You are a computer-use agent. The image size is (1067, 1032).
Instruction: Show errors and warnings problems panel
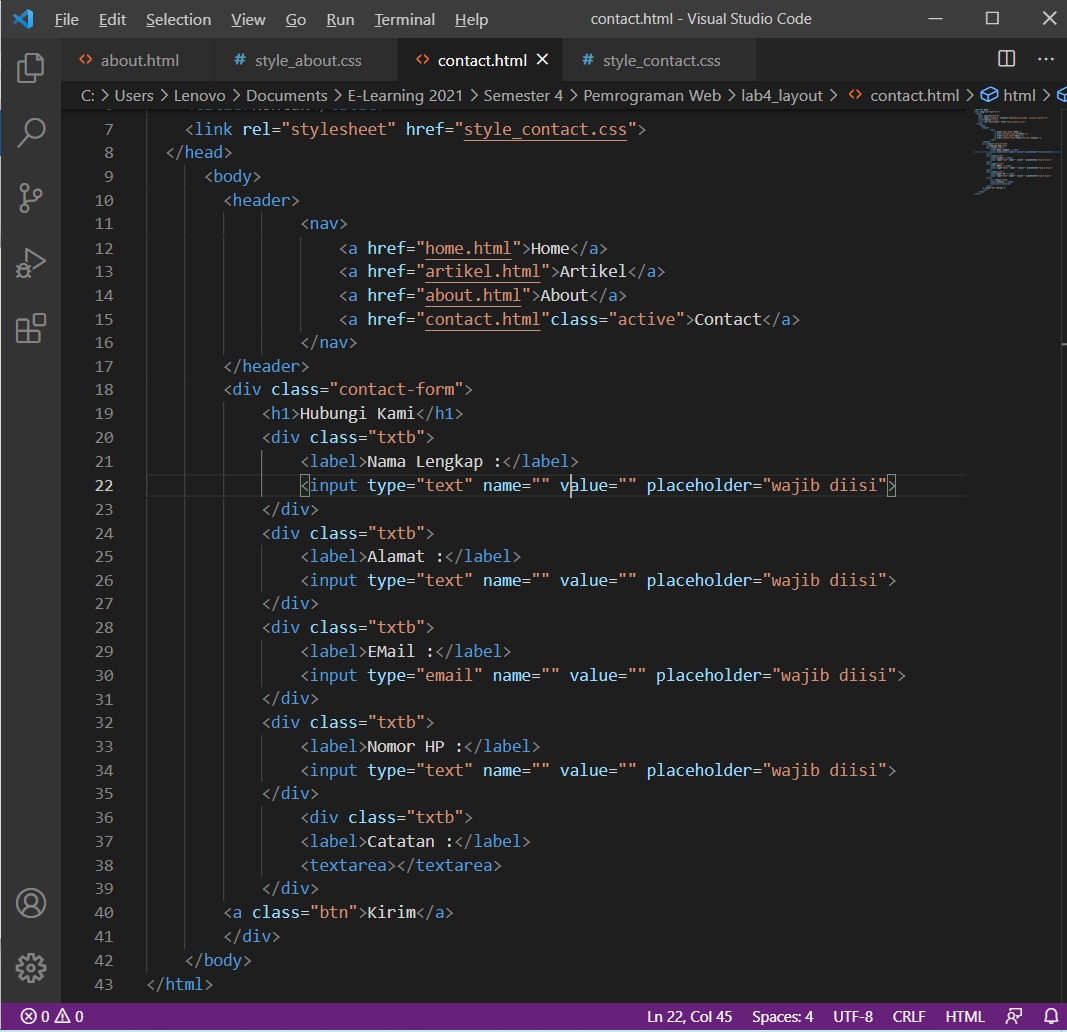click(52, 1016)
